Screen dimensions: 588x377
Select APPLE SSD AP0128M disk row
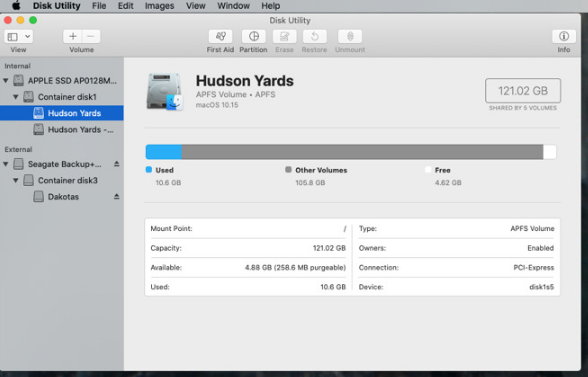tap(62, 80)
